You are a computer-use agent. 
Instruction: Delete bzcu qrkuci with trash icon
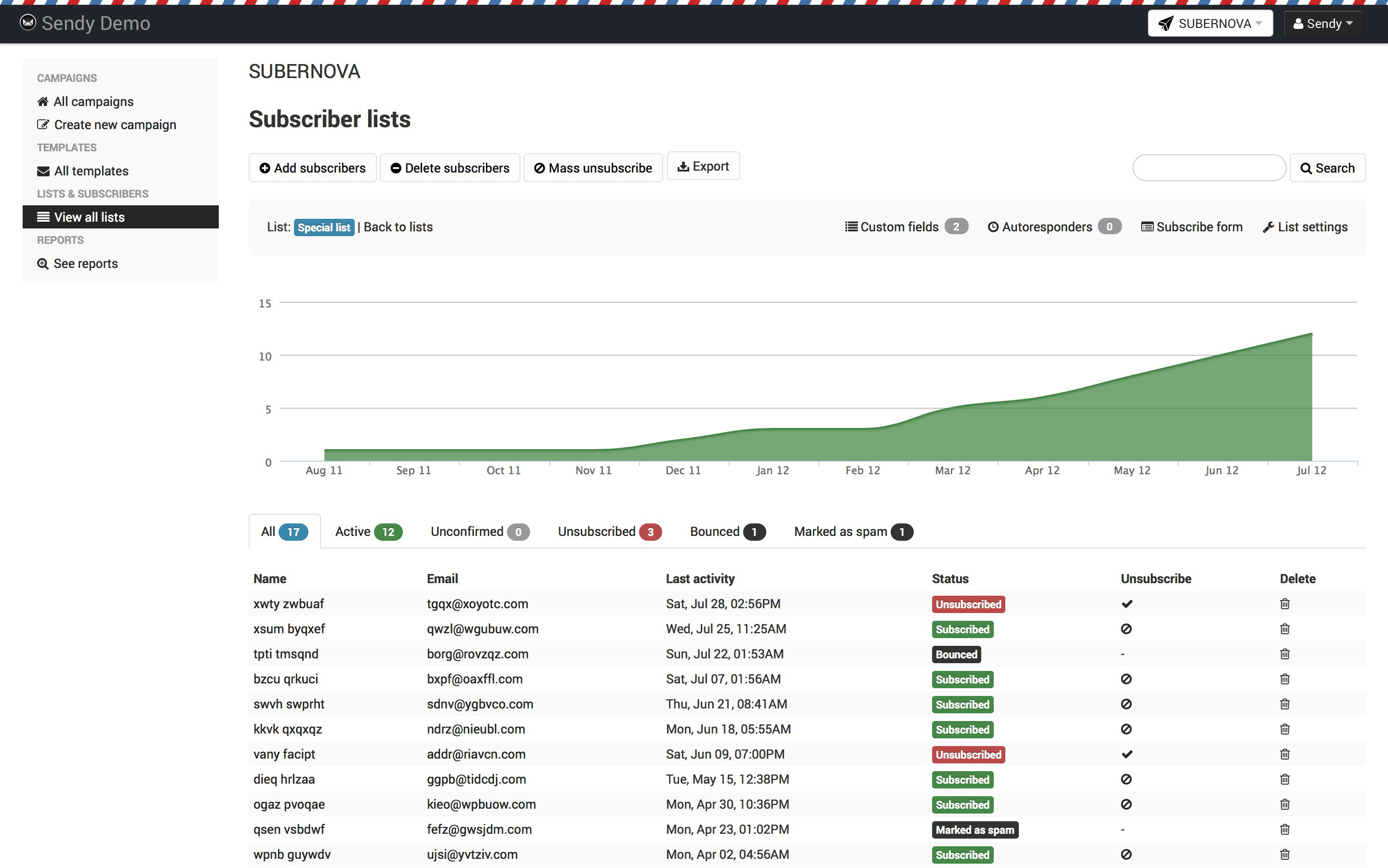point(1285,679)
